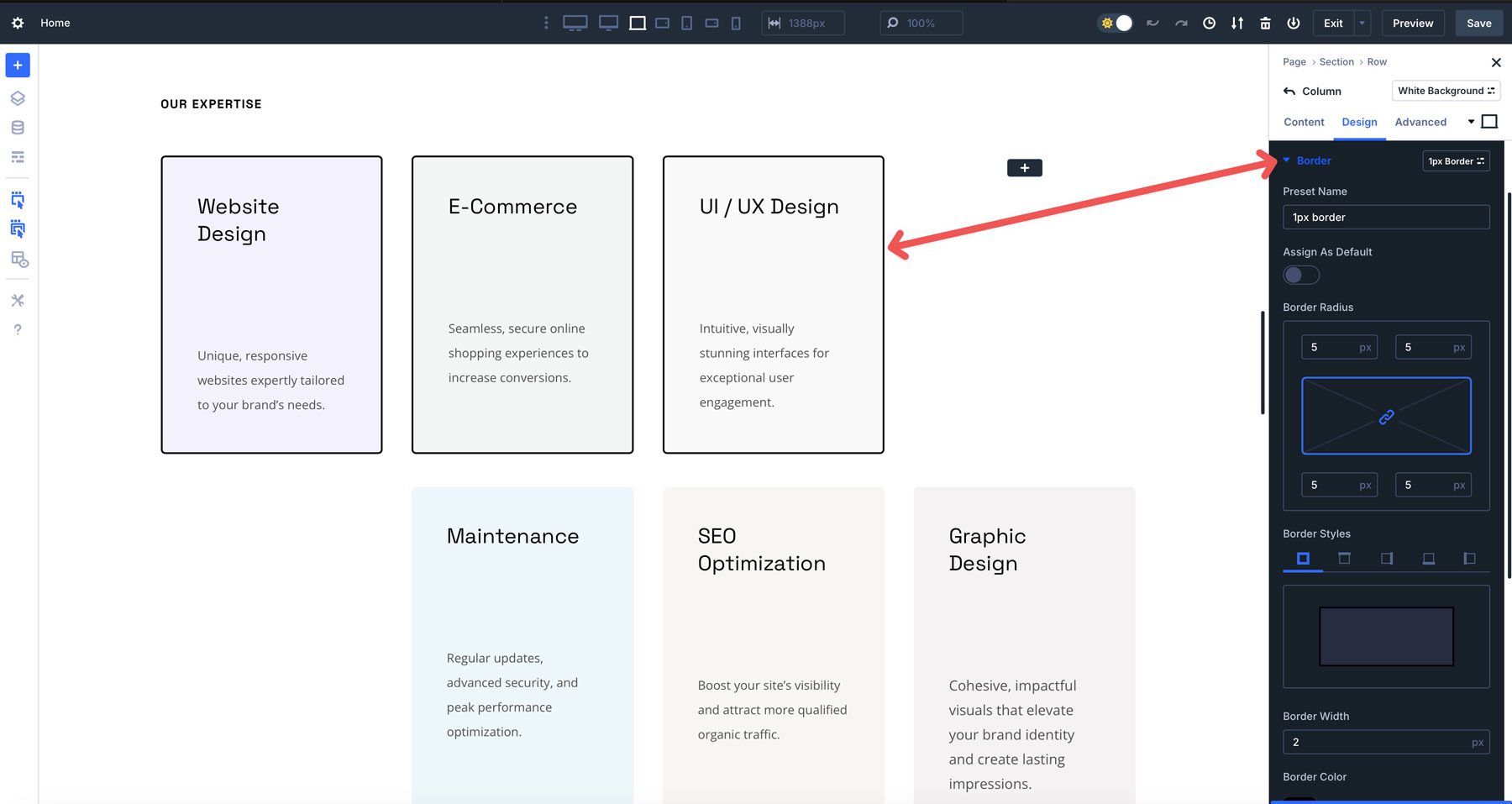Click the undo arrow icon

tap(1152, 23)
